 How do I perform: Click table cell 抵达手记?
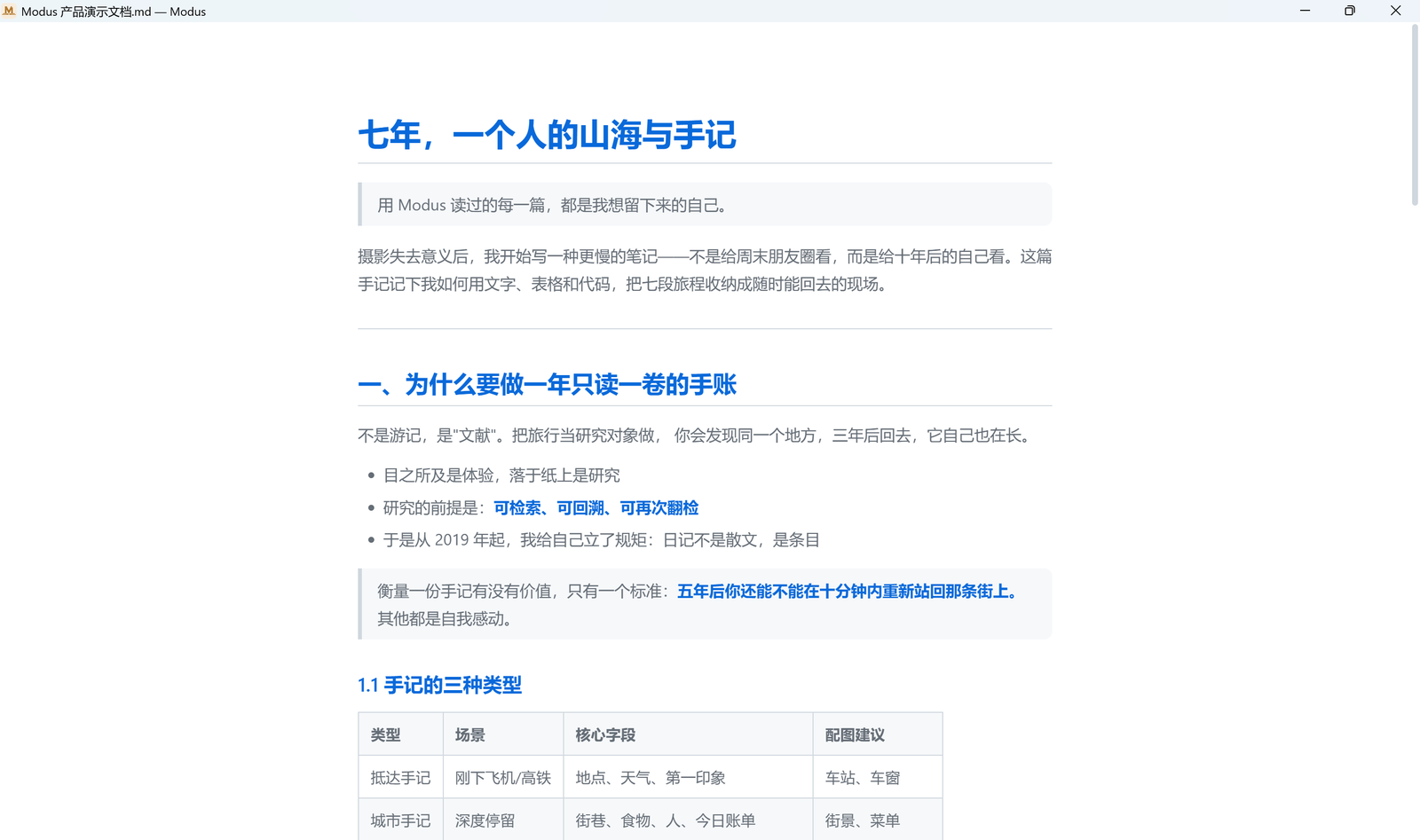click(x=400, y=778)
